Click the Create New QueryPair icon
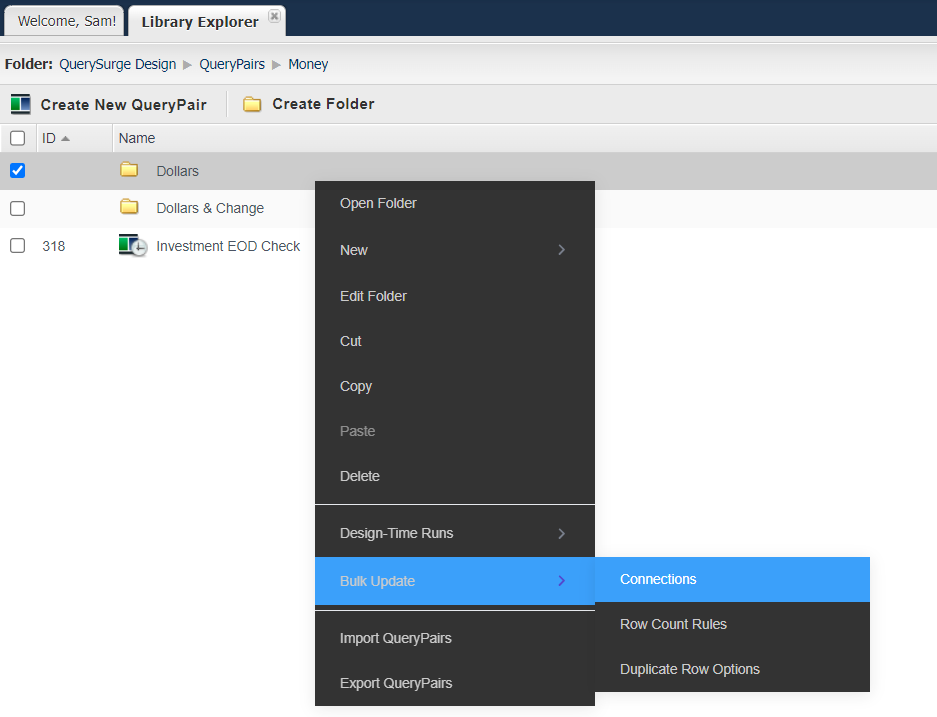The image size is (937, 717). (20, 104)
